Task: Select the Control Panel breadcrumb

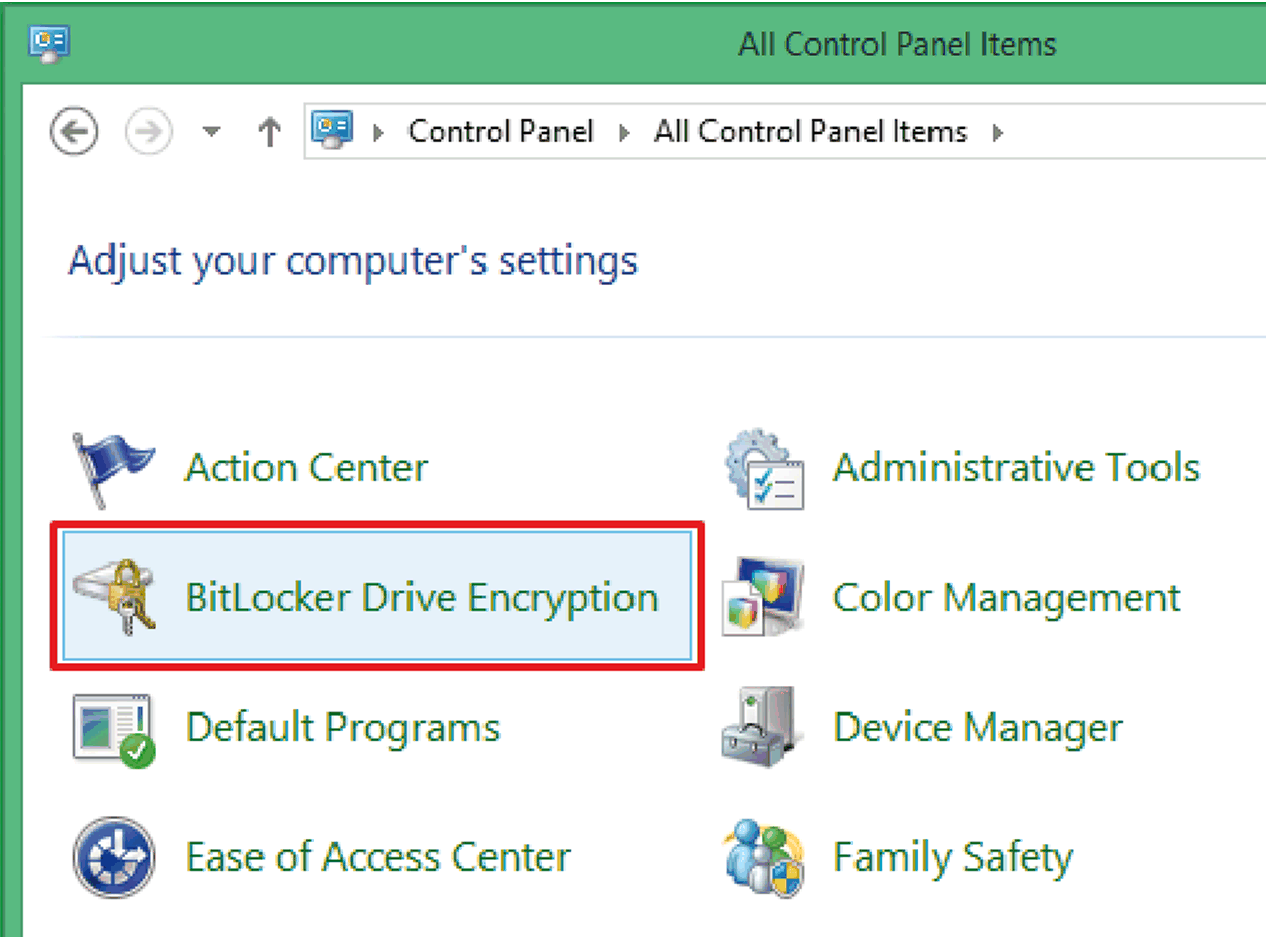Action: (501, 132)
